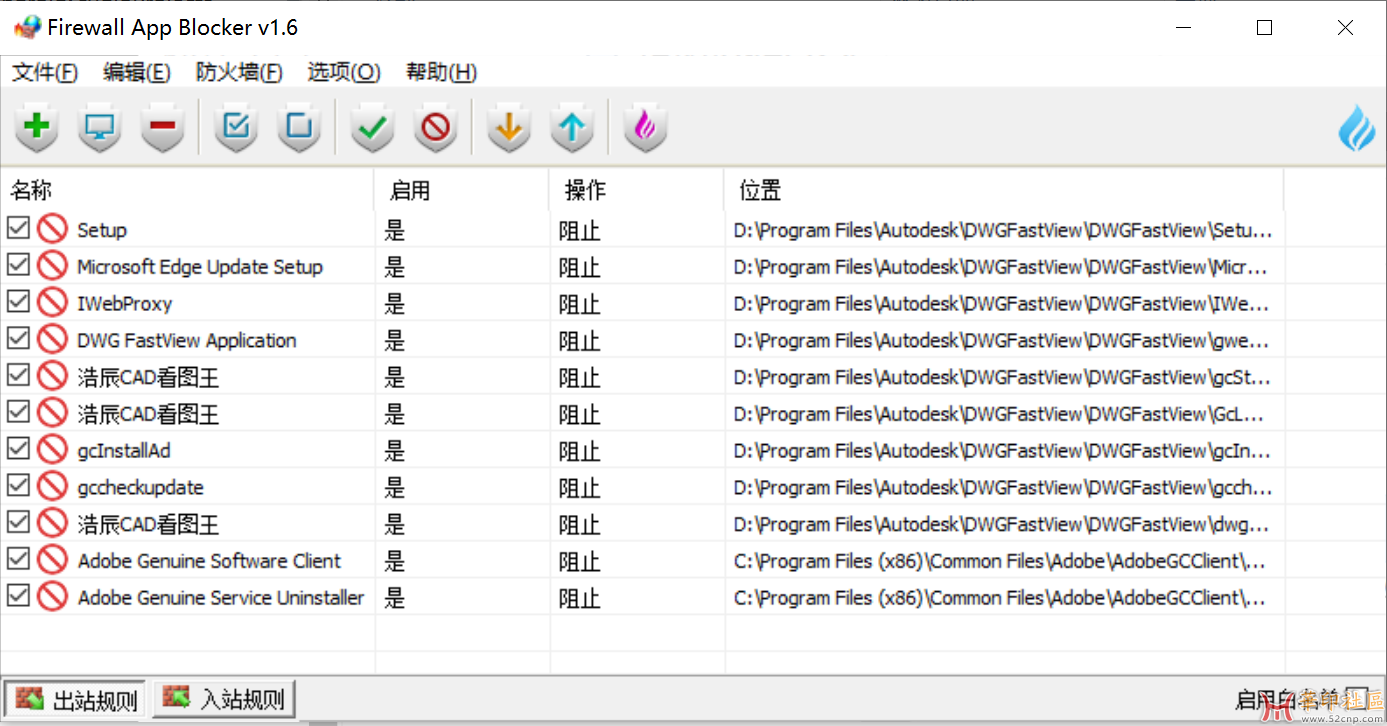
Task: Select the Setup entry name
Action: click(102, 230)
